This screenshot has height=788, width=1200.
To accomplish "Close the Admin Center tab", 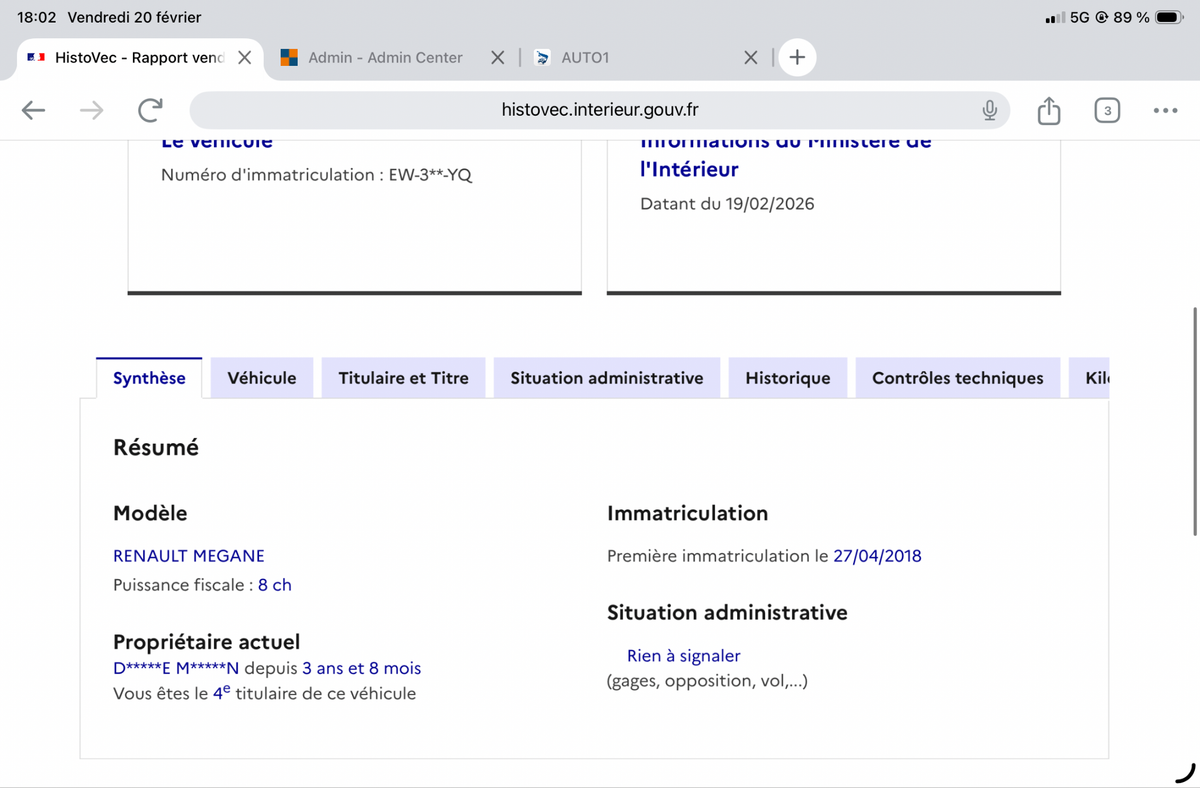I will coord(497,57).
